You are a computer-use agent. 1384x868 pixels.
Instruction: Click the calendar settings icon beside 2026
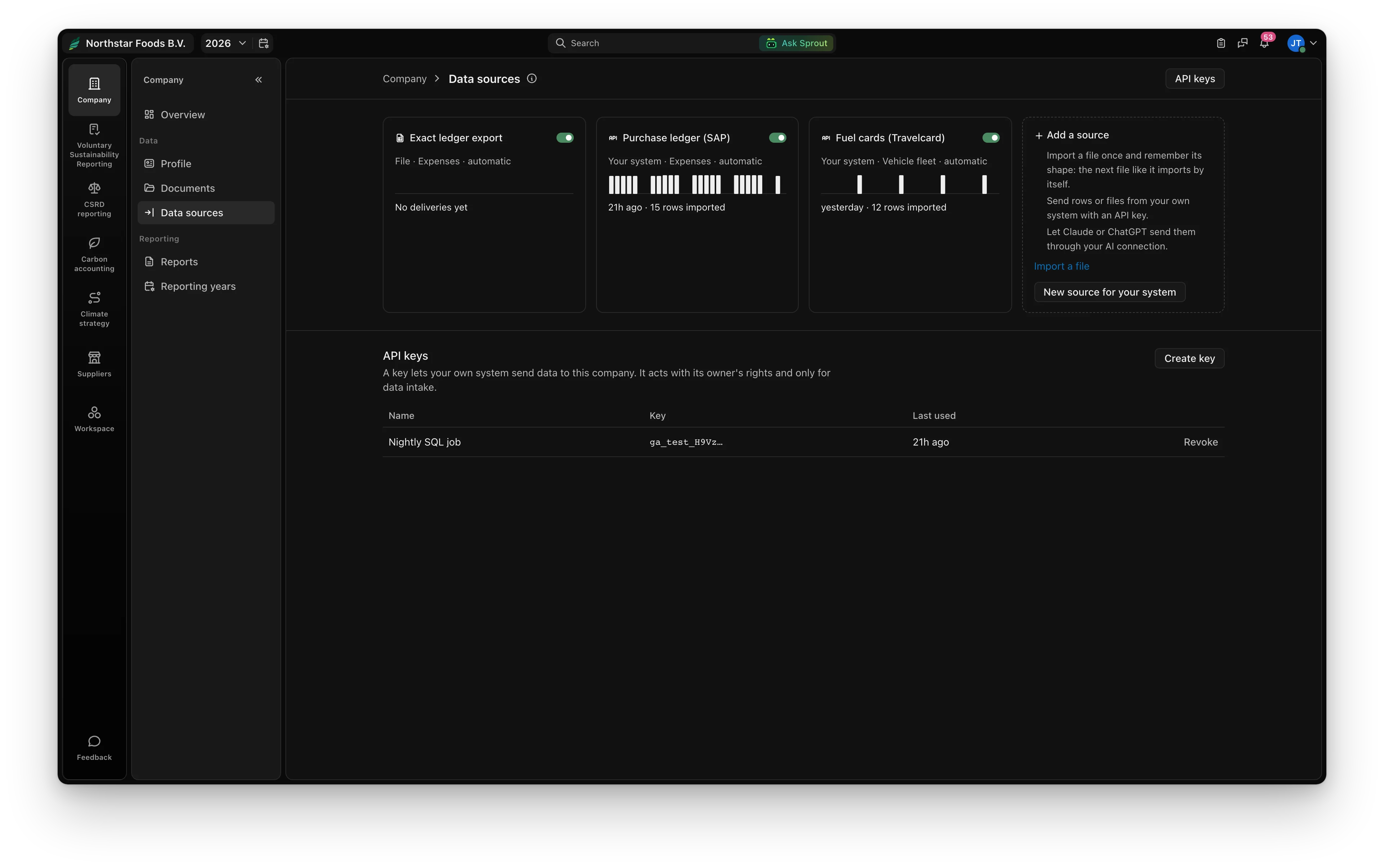263,43
